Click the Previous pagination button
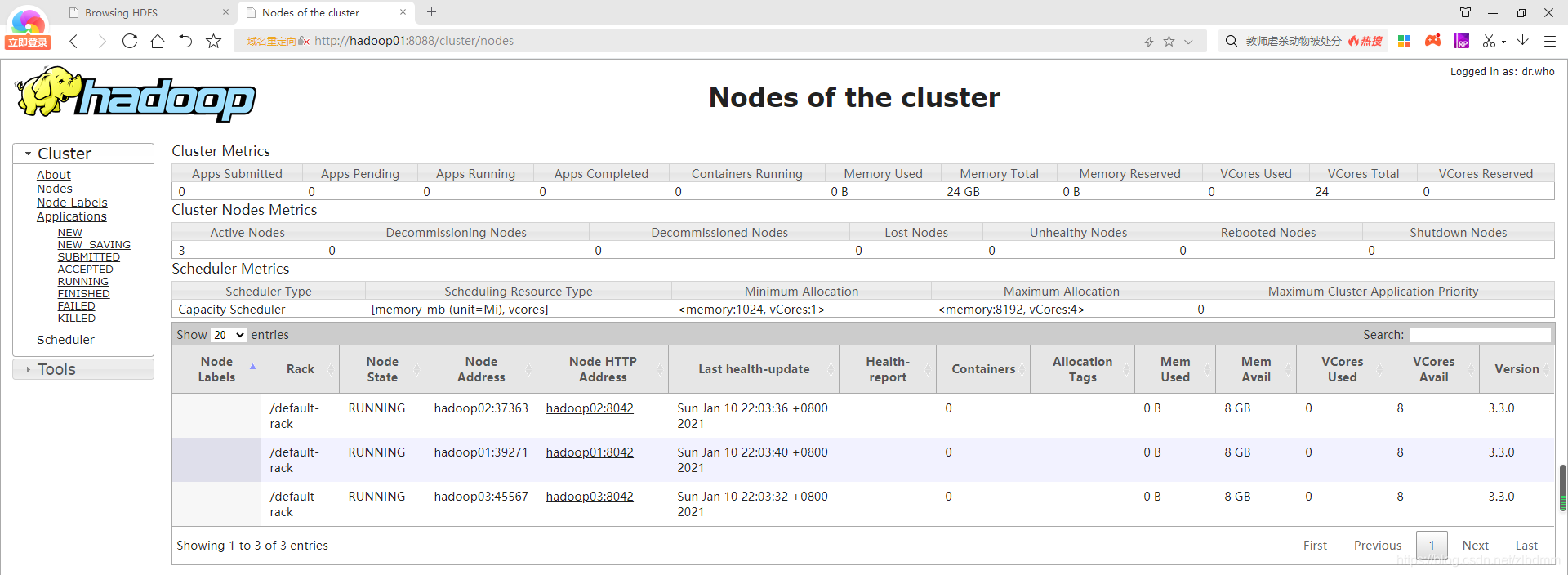Image resolution: width=1568 pixels, height=575 pixels. point(1378,546)
